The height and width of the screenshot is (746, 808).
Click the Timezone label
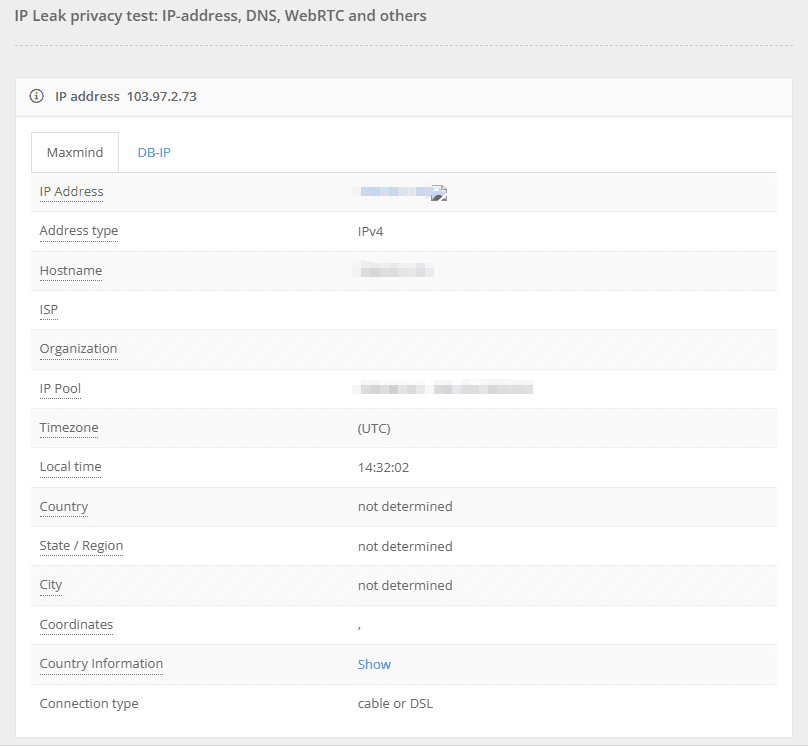(x=69, y=428)
